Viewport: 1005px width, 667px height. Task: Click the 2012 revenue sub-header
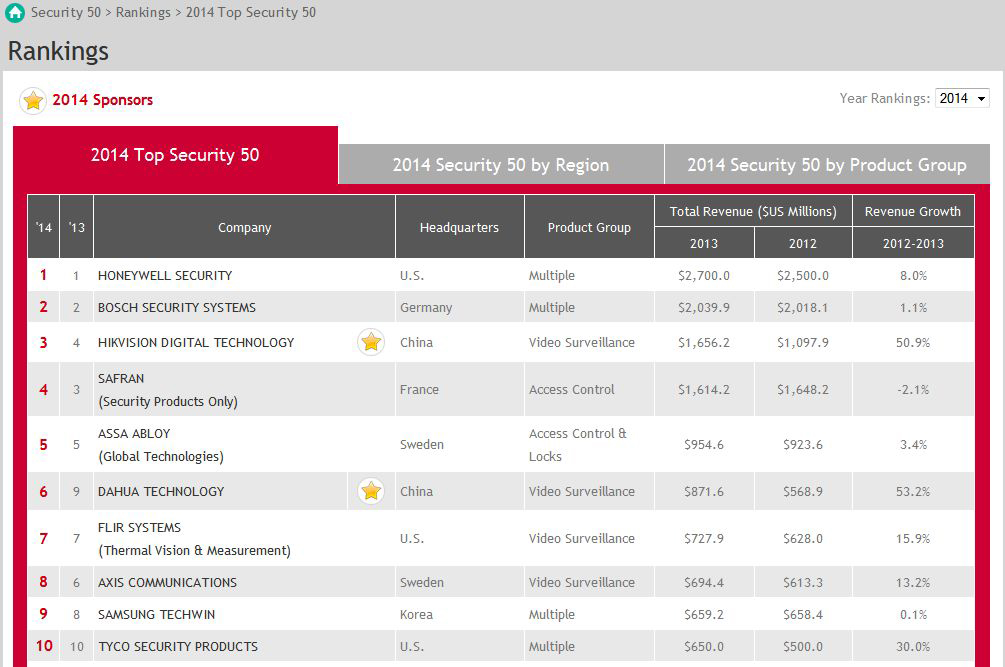(802, 243)
